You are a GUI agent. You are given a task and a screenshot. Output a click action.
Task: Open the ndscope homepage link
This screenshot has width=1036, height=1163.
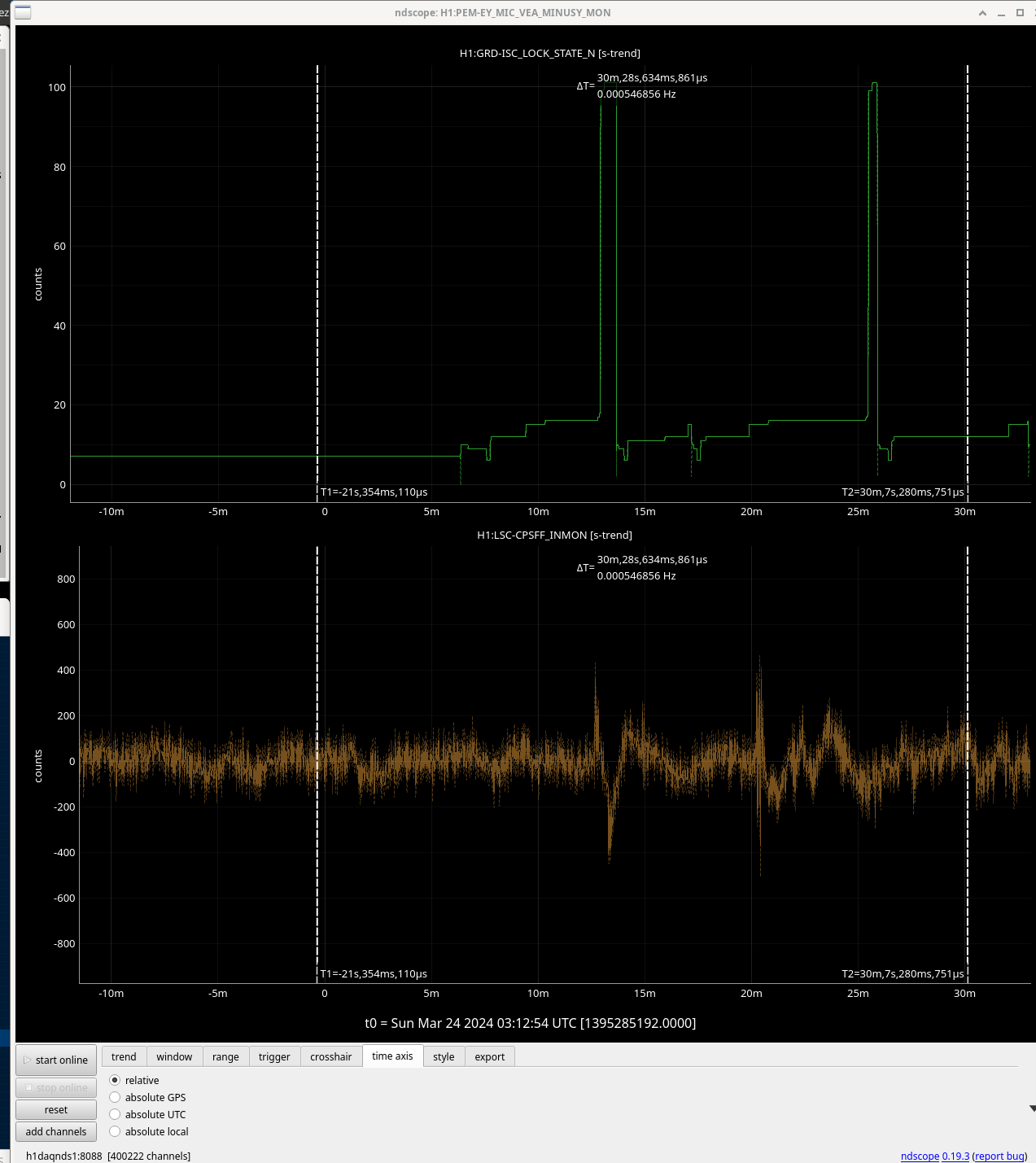tap(920, 1156)
